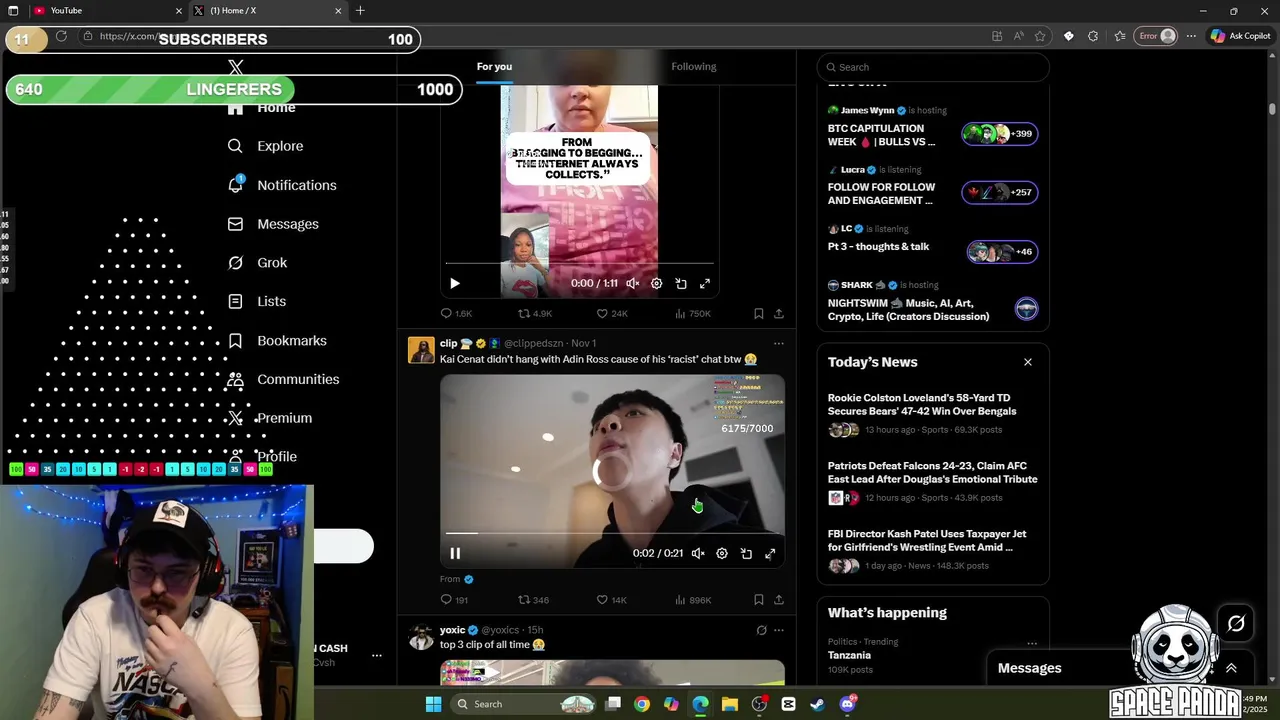Open Lists in the X sidebar
1280x720 pixels.
(x=257, y=301)
